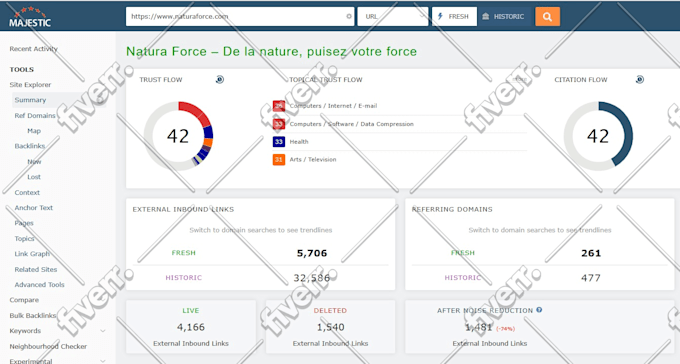
Task: Click the 31 Arts / Television badge
Action: tap(279, 160)
